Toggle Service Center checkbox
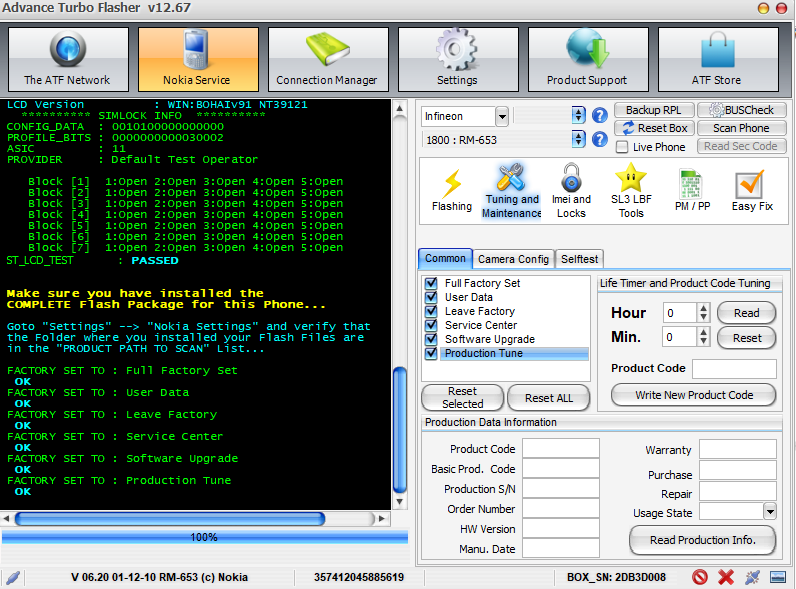 tap(432, 325)
